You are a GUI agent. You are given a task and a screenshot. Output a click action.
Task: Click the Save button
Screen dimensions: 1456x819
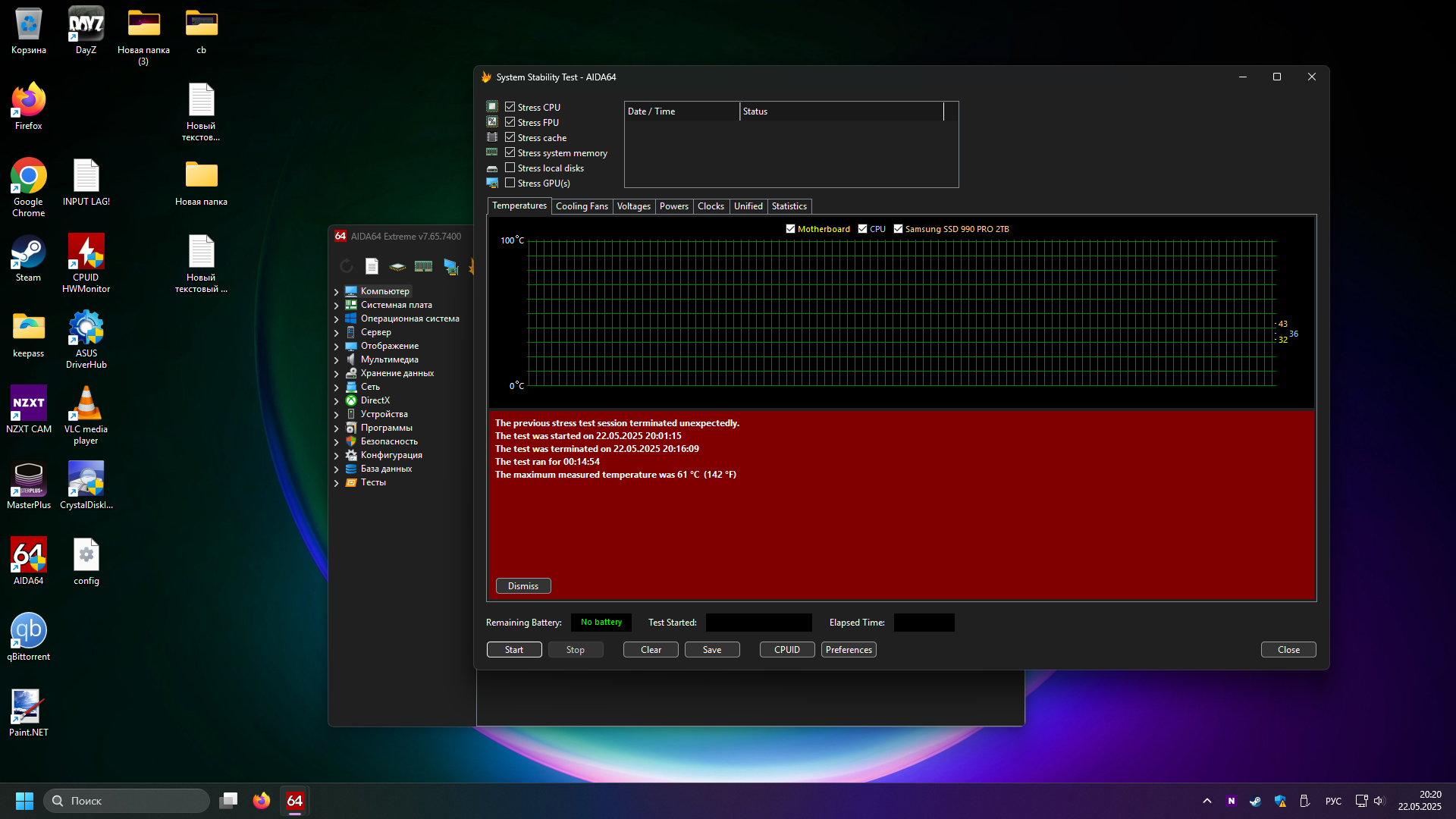[712, 650]
